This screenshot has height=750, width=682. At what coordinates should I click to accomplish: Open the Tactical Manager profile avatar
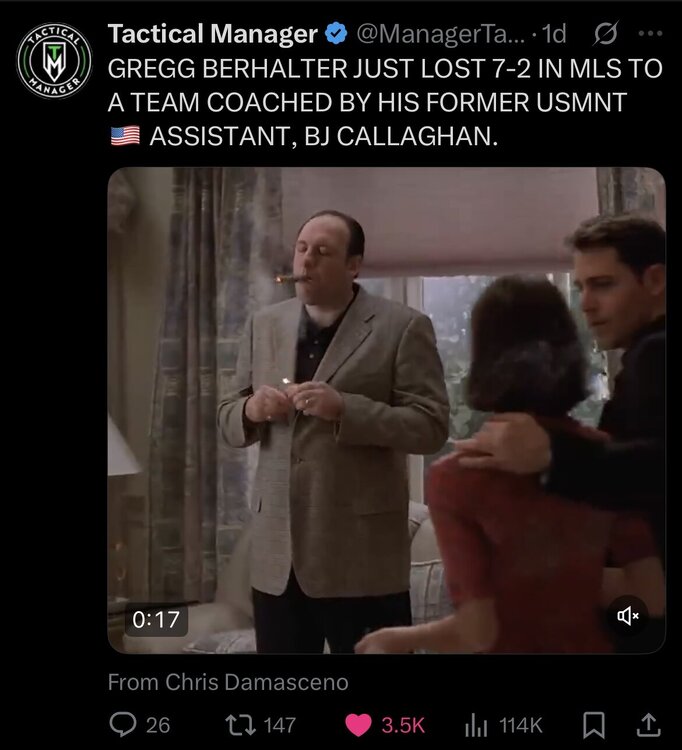pos(54,61)
